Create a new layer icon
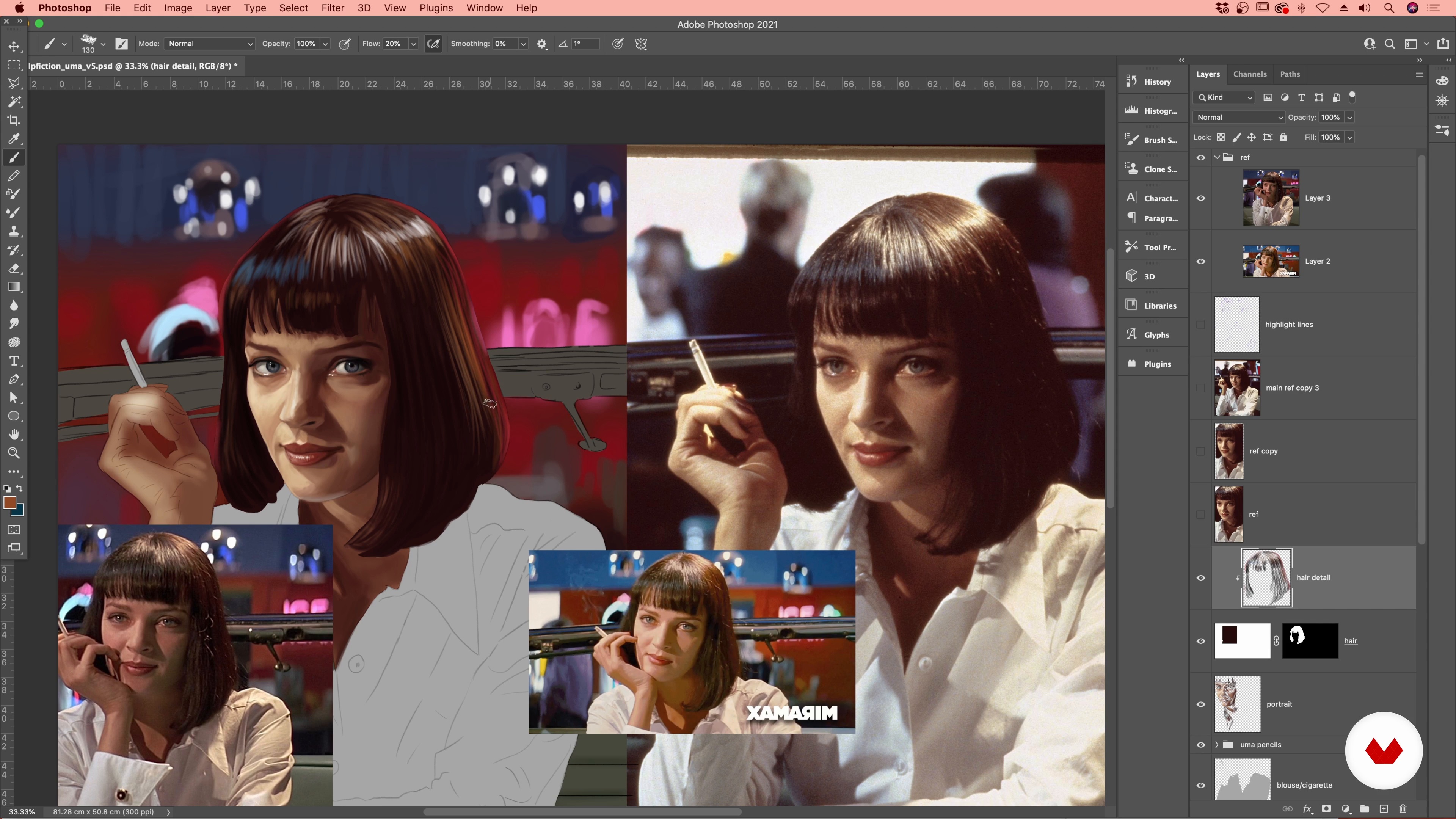The image size is (1456, 819). (1384, 809)
